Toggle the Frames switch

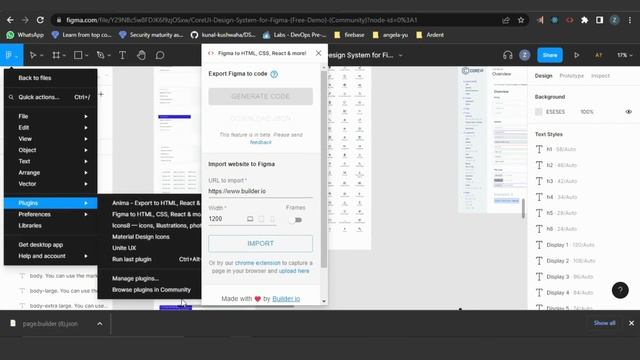[x=295, y=220]
